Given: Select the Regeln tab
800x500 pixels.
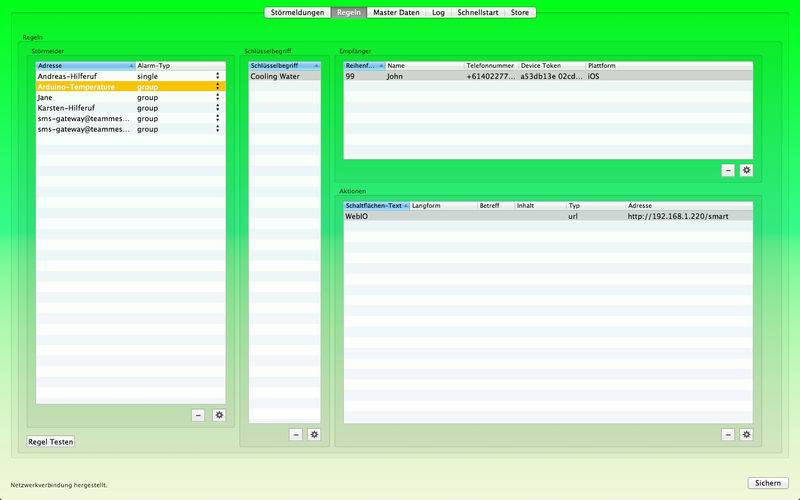Looking at the screenshot, I should click(349, 12).
